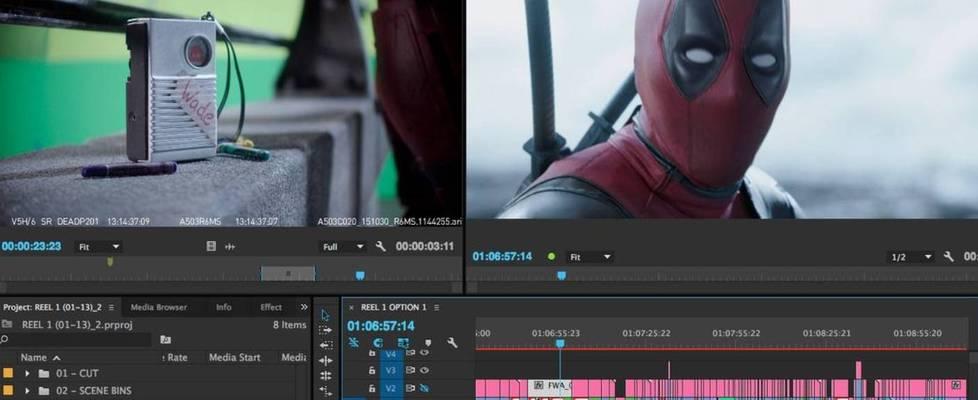The height and width of the screenshot is (400, 978).
Task: Show hidden panel tabs overflow arrows
Action: coord(304,307)
